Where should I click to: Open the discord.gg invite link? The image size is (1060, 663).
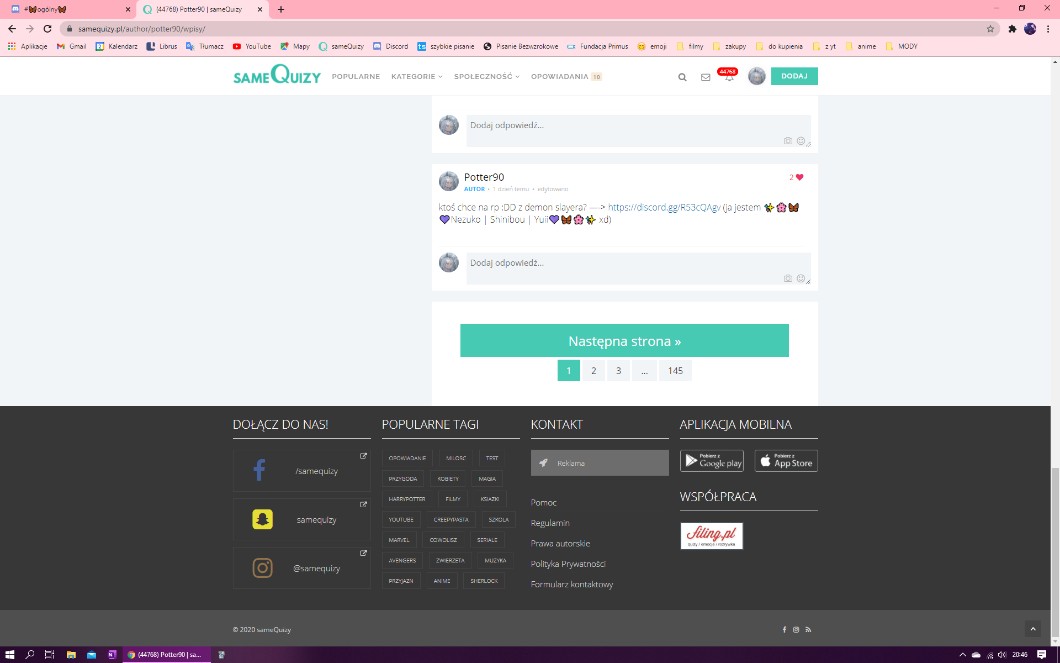(664, 207)
